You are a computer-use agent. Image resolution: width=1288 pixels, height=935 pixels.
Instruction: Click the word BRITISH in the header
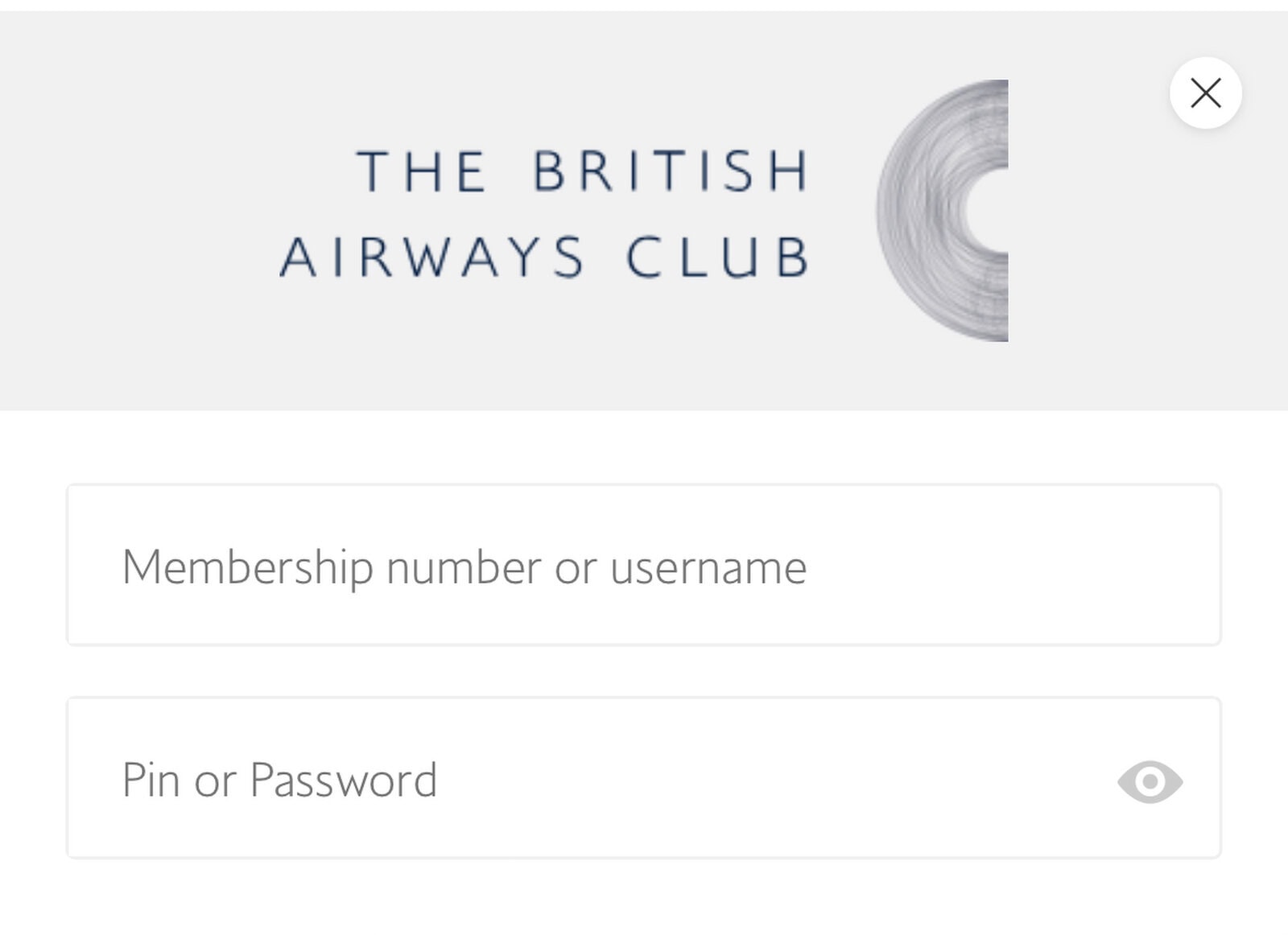670,171
